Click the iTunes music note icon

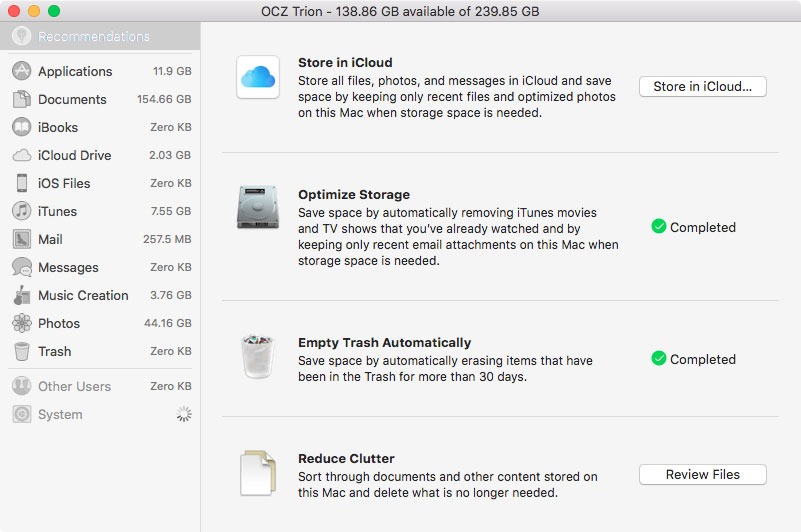[21, 211]
